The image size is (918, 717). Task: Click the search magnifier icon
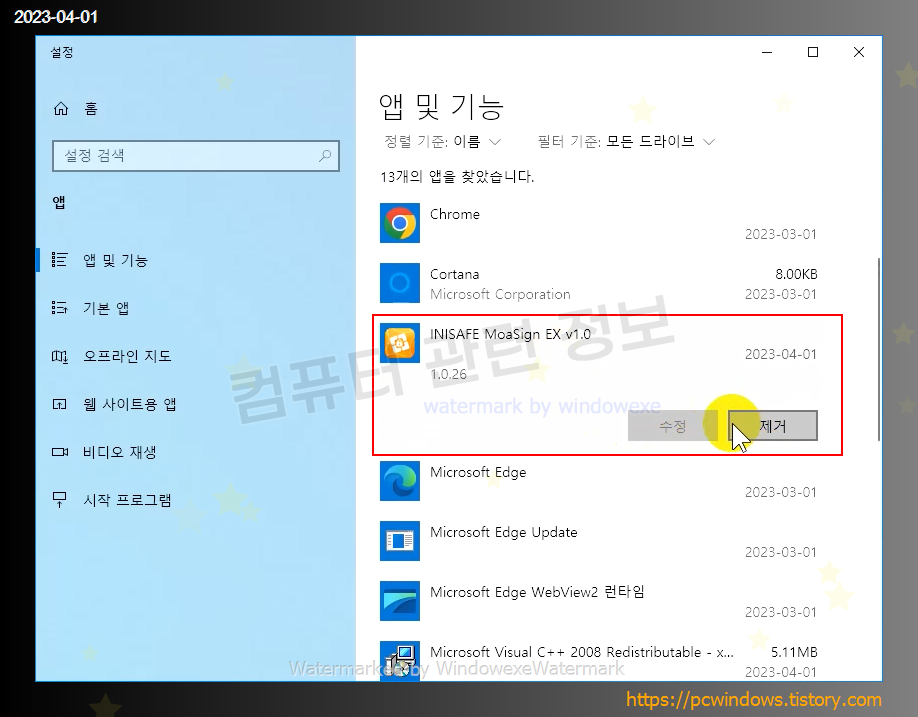point(325,156)
